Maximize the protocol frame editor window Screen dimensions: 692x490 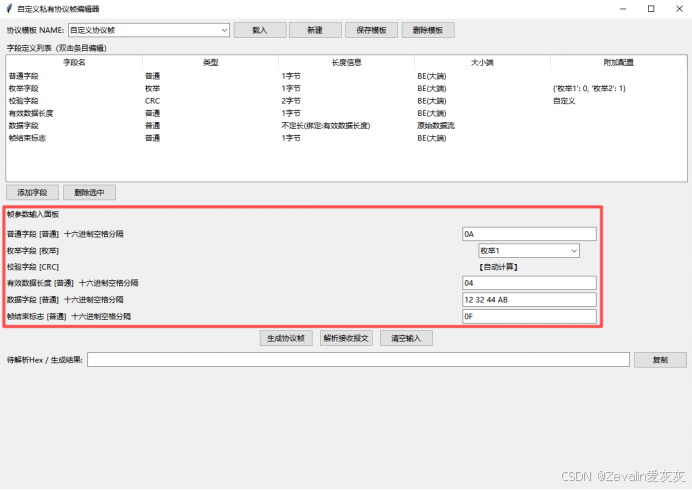point(651,9)
